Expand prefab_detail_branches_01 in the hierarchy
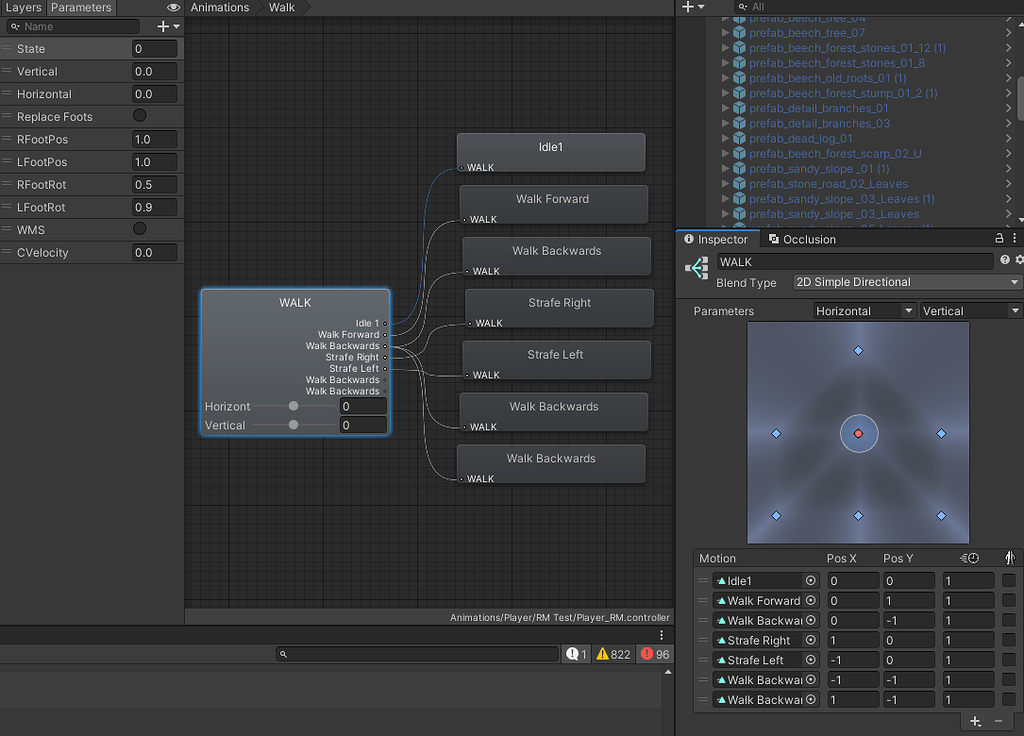 pos(724,108)
